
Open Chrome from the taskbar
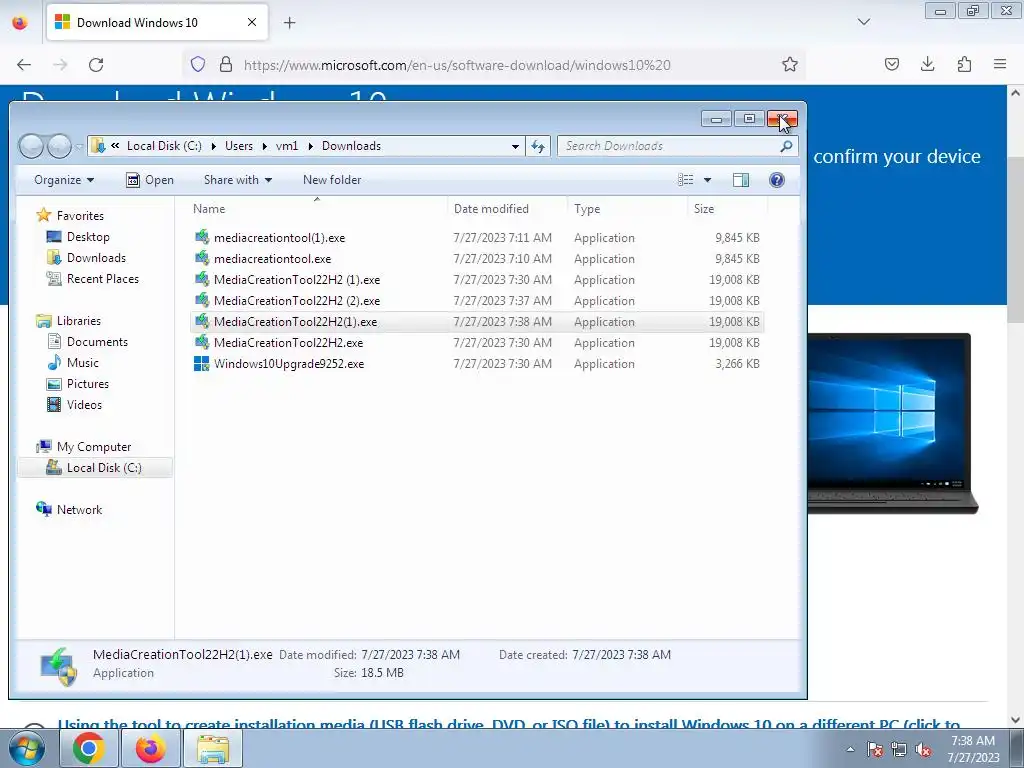[x=88, y=748]
